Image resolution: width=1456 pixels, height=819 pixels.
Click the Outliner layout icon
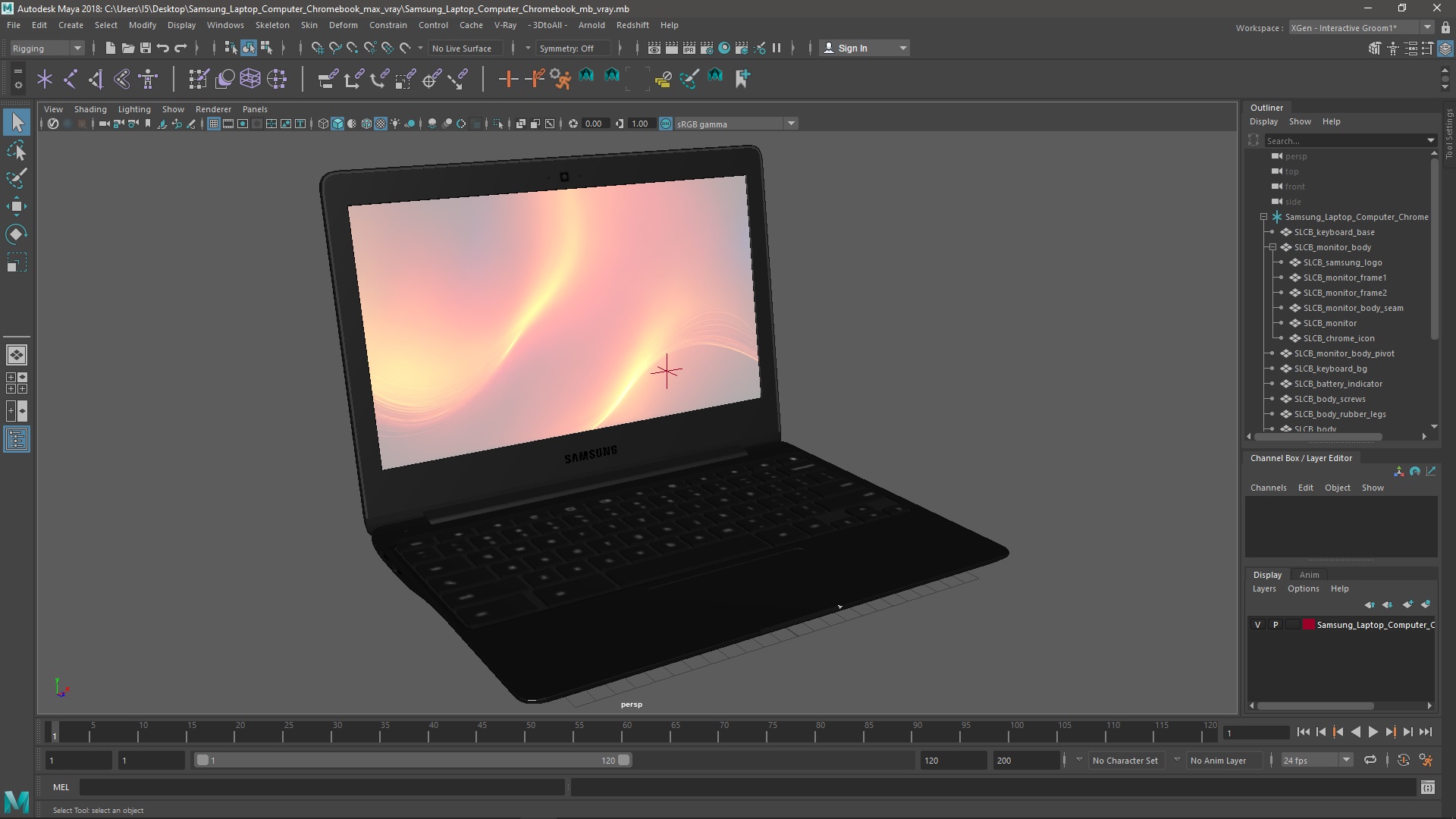17,440
